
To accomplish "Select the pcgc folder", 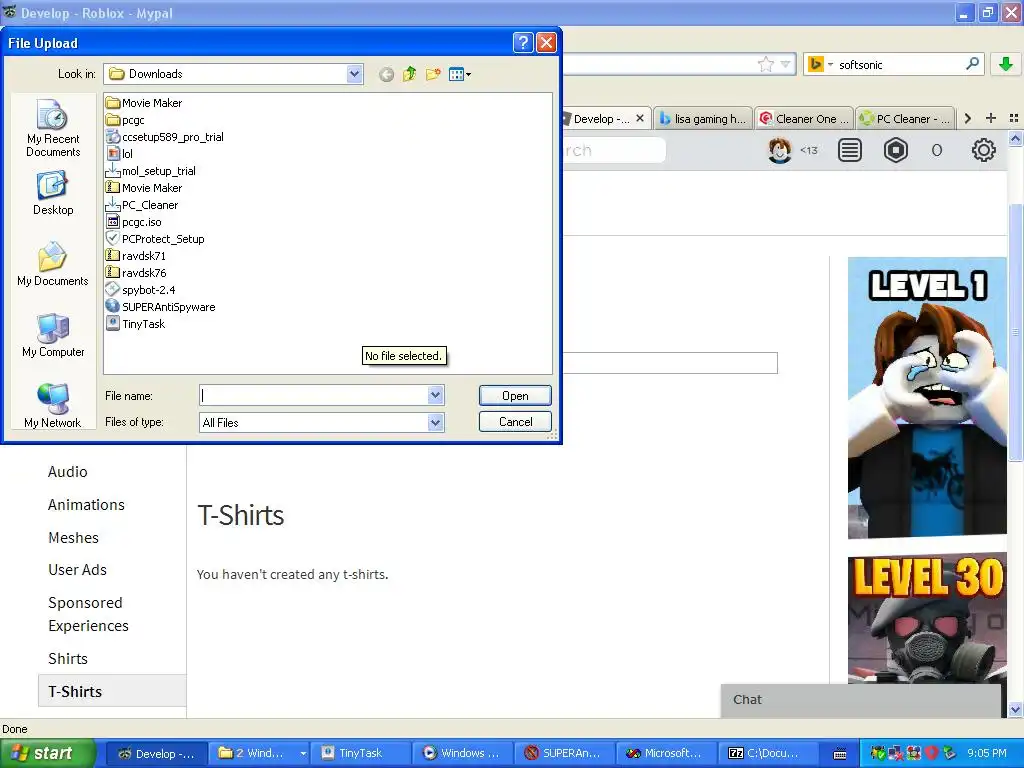I will click(x=125, y=120).
